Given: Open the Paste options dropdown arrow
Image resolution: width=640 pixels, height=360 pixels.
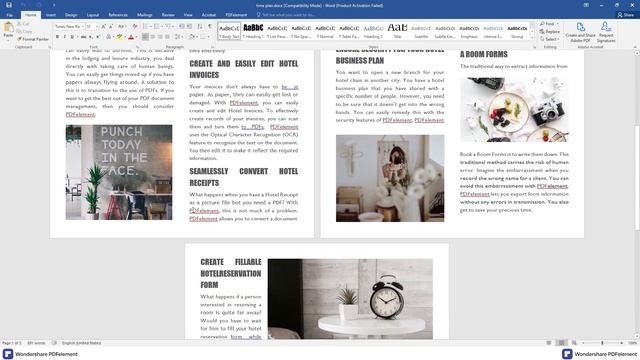Looking at the screenshot, I should pos(8,41).
